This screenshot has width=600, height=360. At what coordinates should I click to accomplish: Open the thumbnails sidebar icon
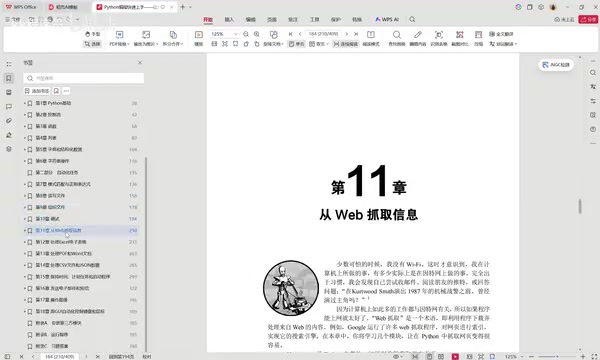(9, 93)
